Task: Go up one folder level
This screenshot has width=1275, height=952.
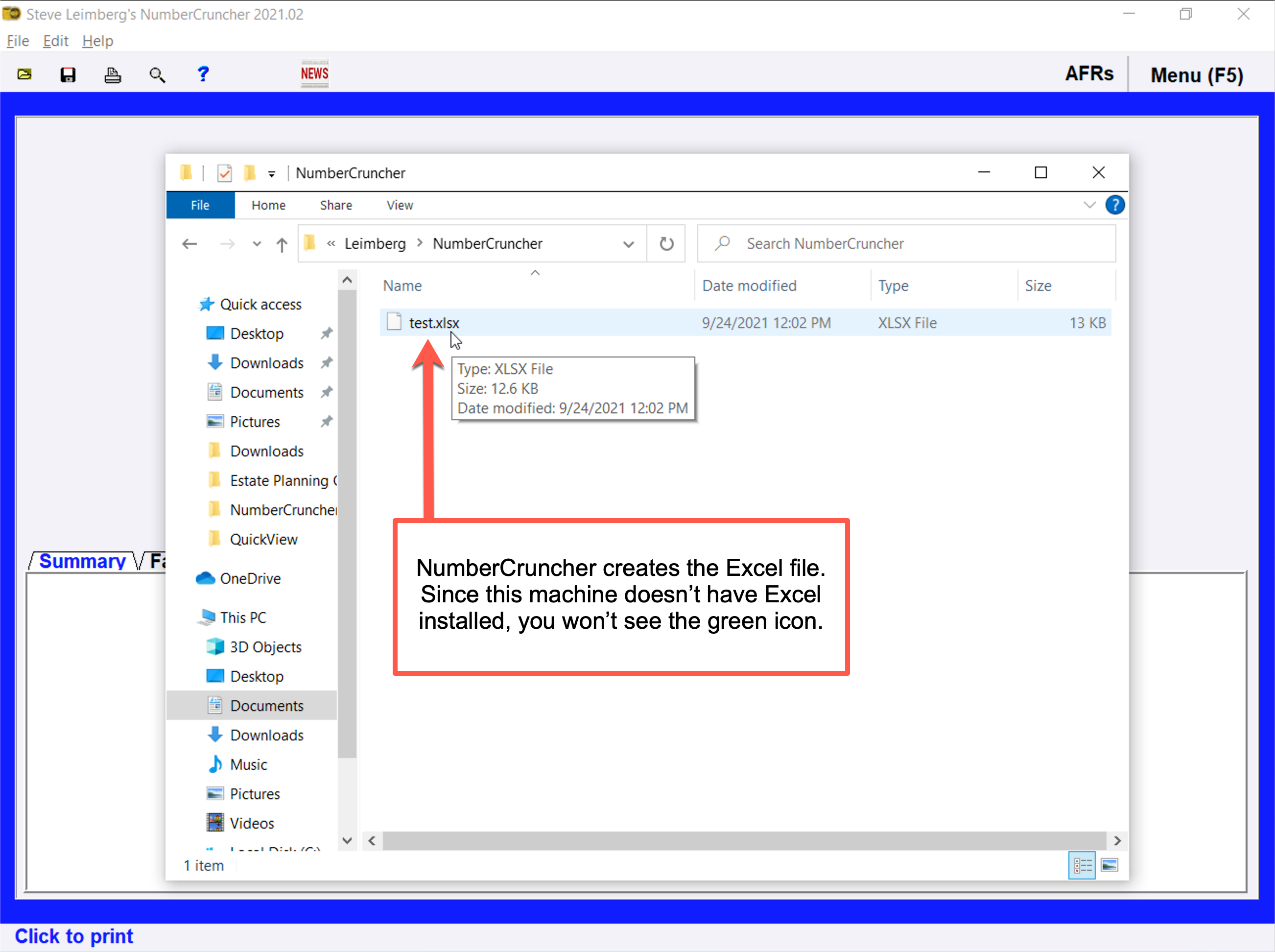Action: 282,244
